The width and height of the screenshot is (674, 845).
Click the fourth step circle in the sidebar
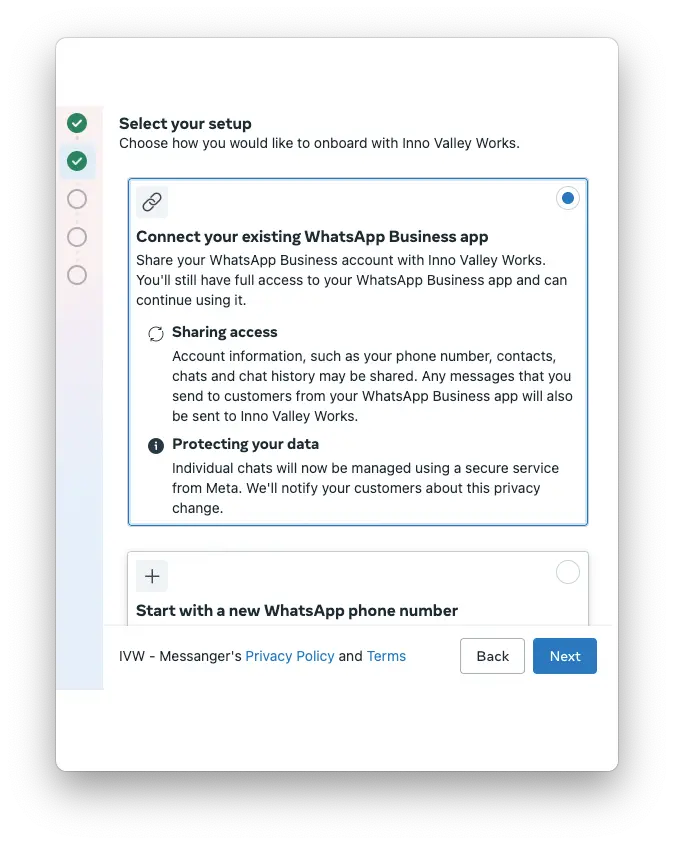tap(77, 237)
